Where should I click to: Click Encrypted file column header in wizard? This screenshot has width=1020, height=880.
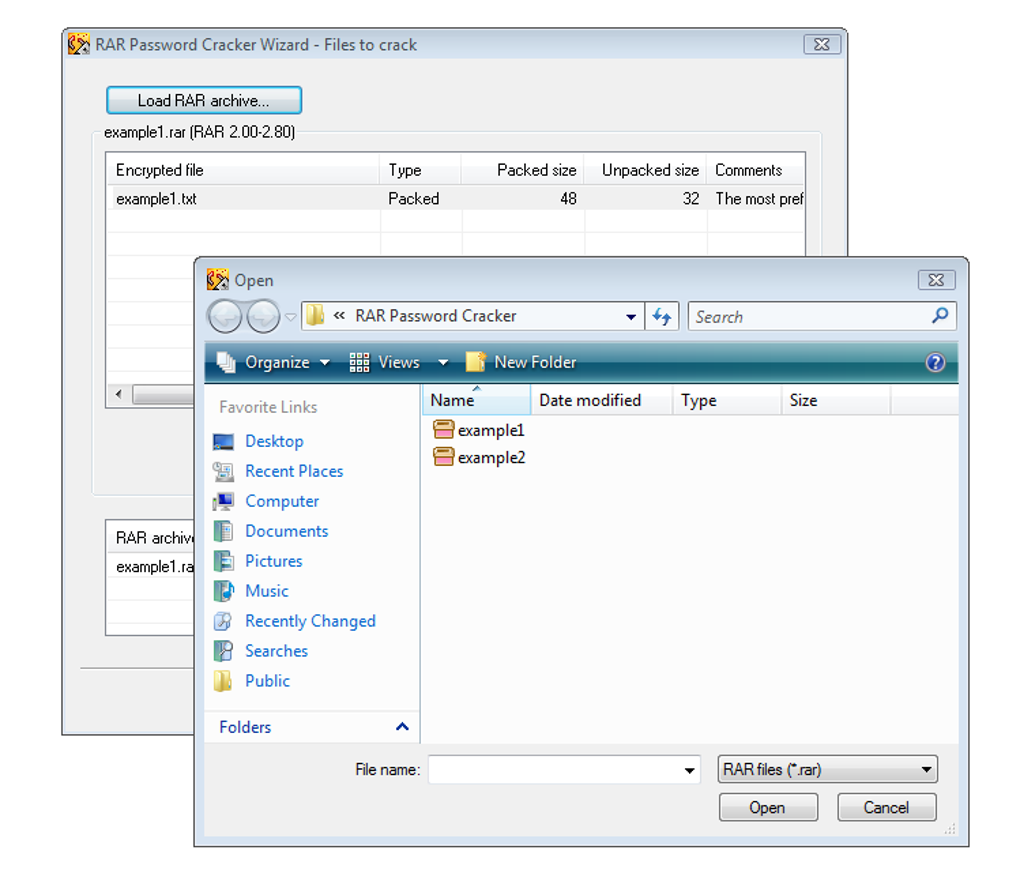point(243,170)
